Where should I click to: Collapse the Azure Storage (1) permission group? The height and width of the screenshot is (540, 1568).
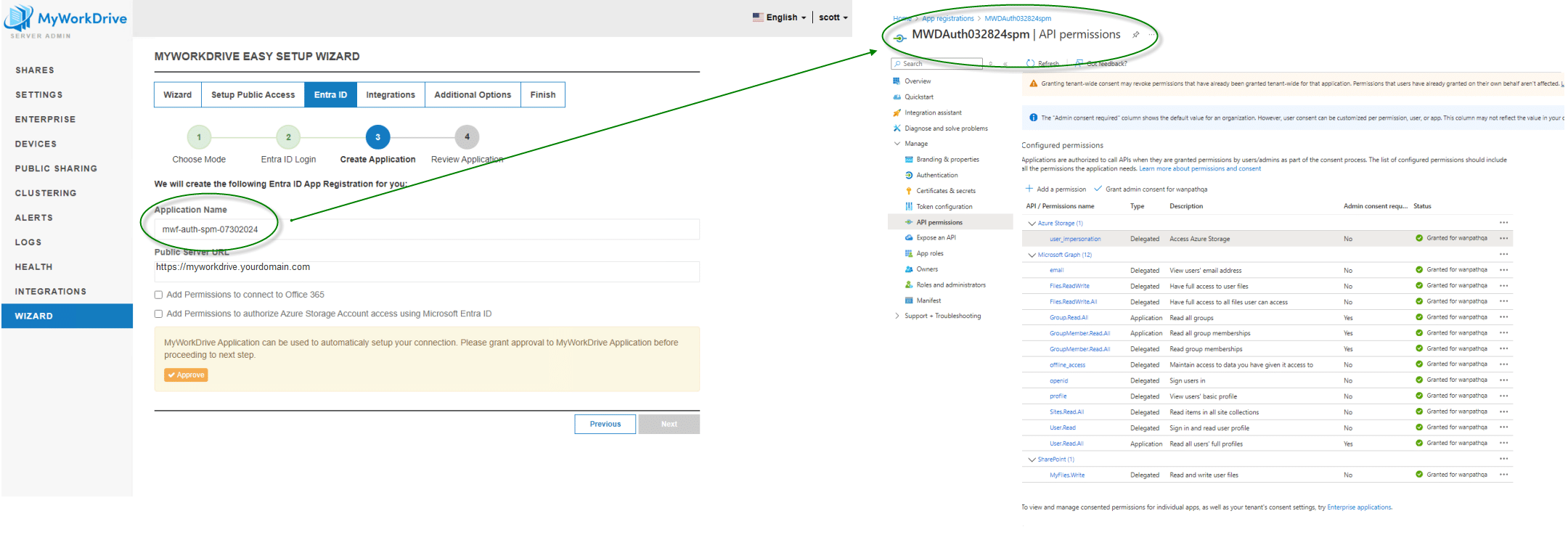click(x=1032, y=224)
